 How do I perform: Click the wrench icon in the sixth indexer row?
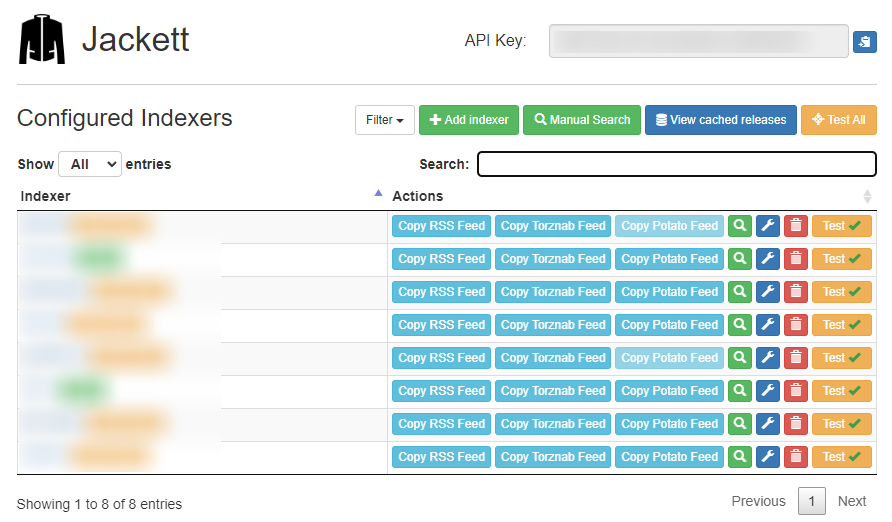tap(767, 391)
